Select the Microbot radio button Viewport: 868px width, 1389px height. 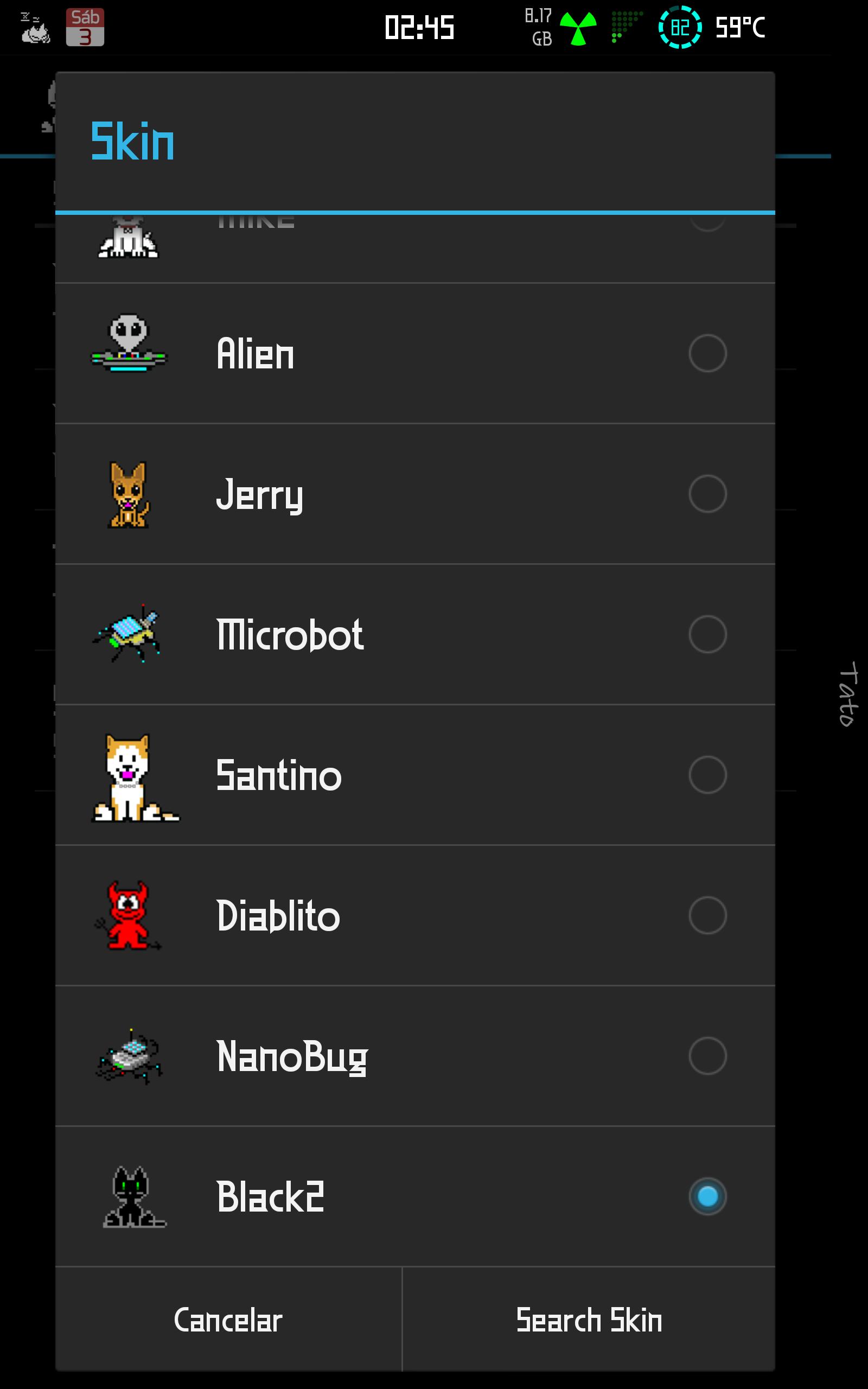pos(707,634)
